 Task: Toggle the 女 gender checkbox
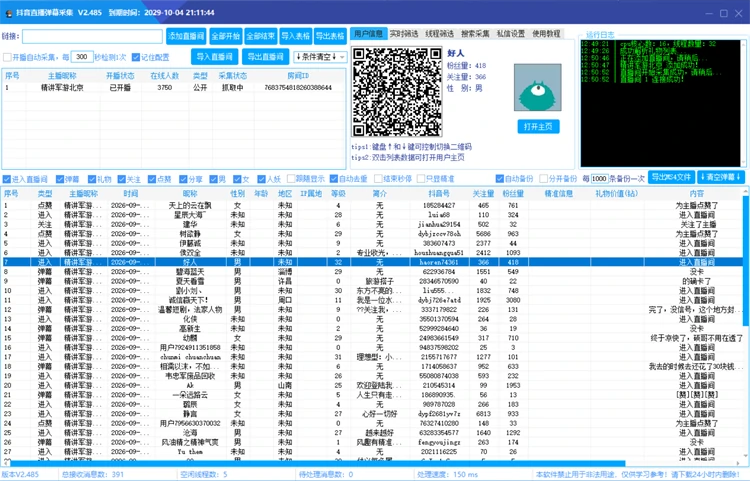tap(237, 179)
